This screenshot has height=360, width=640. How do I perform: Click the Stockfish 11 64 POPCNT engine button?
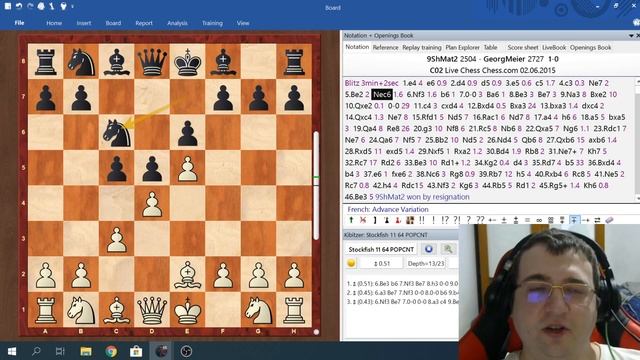click(x=381, y=249)
